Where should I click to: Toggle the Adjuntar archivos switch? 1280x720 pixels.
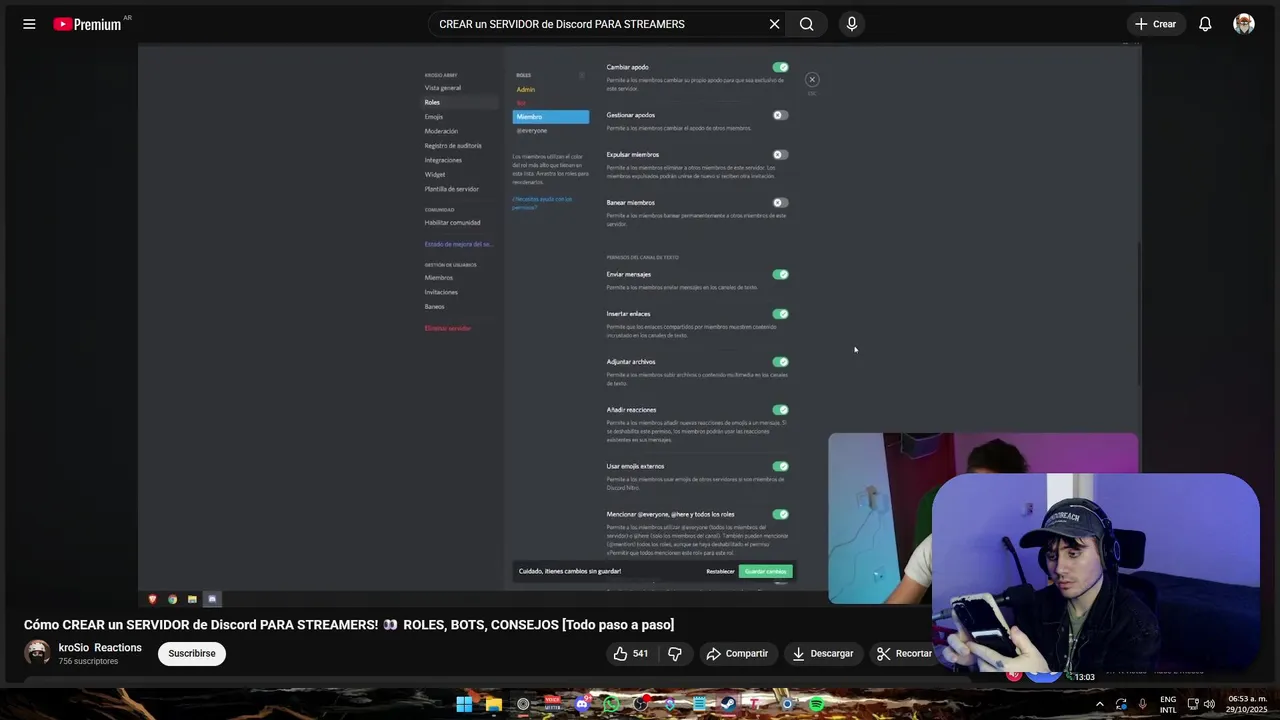pyautogui.click(x=780, y=362)
